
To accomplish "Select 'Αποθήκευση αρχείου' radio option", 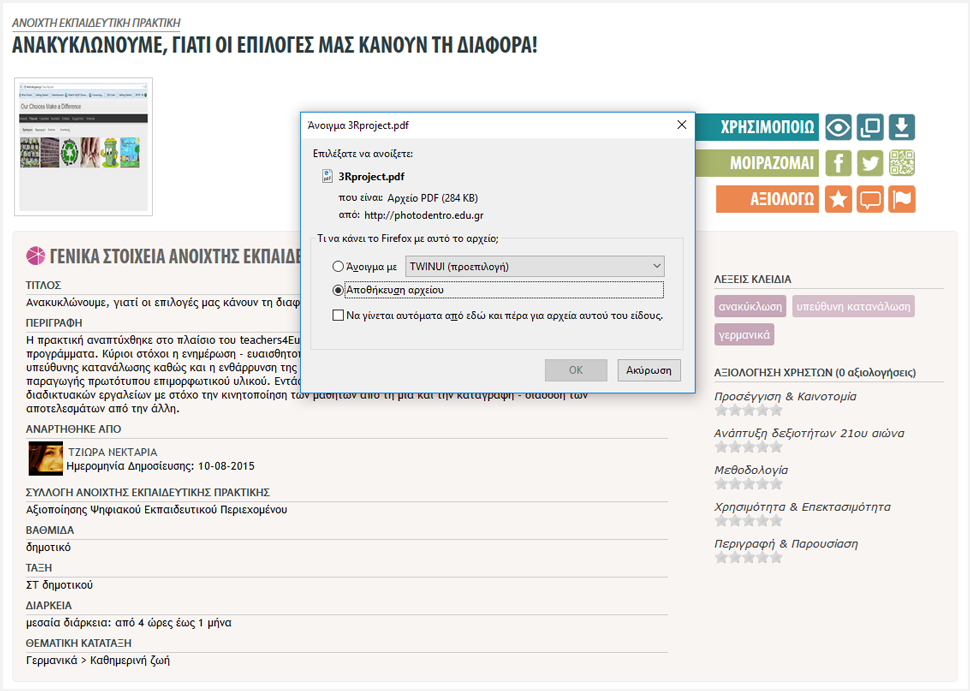I will pos(338,290).
